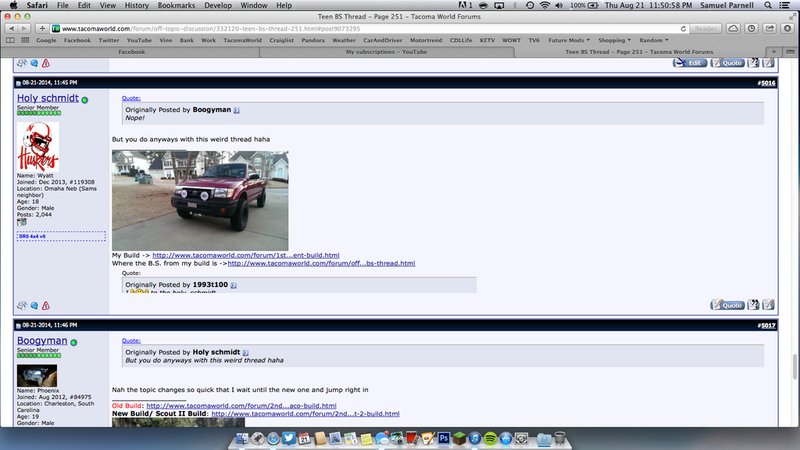Click the Wi-Fi status icon
Image resolution: width=800 pixels, height=450 pixels.
tap(544, 5)
